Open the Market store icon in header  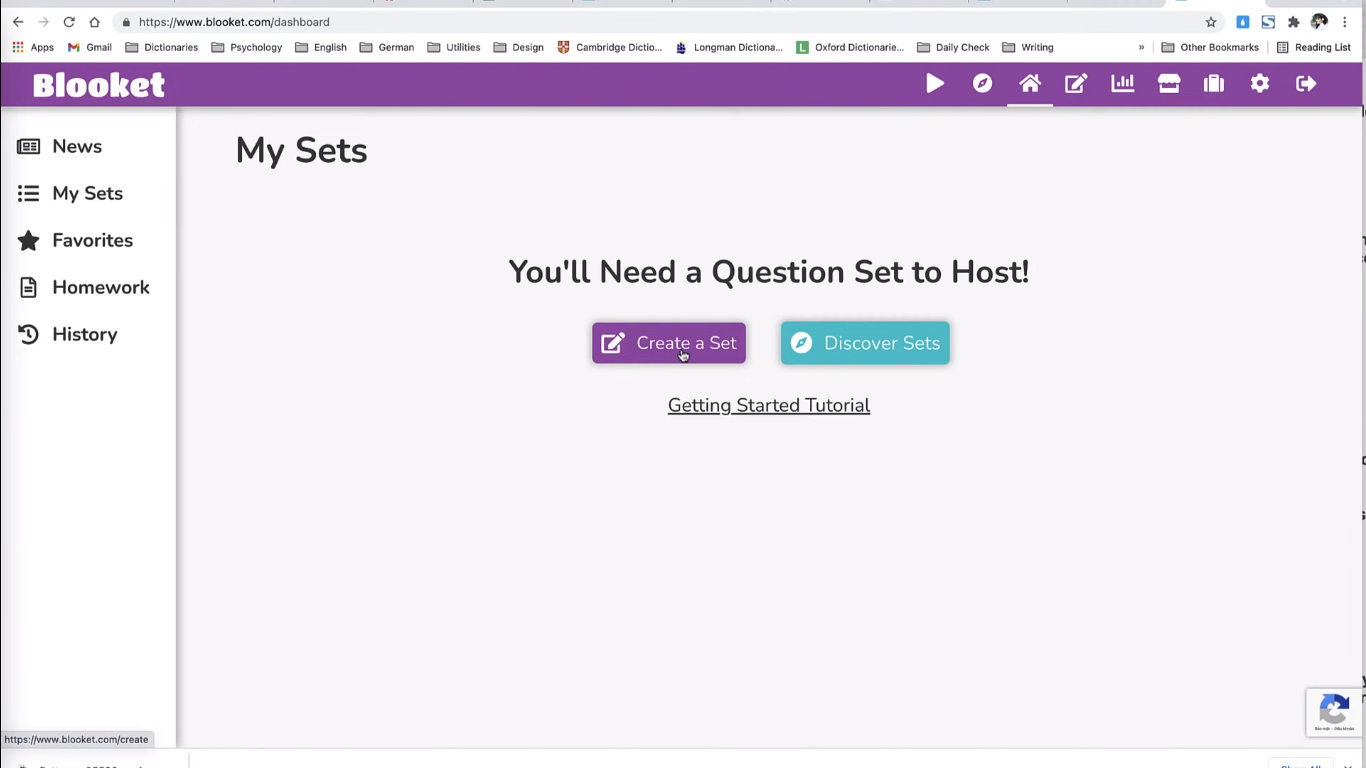1169,84
